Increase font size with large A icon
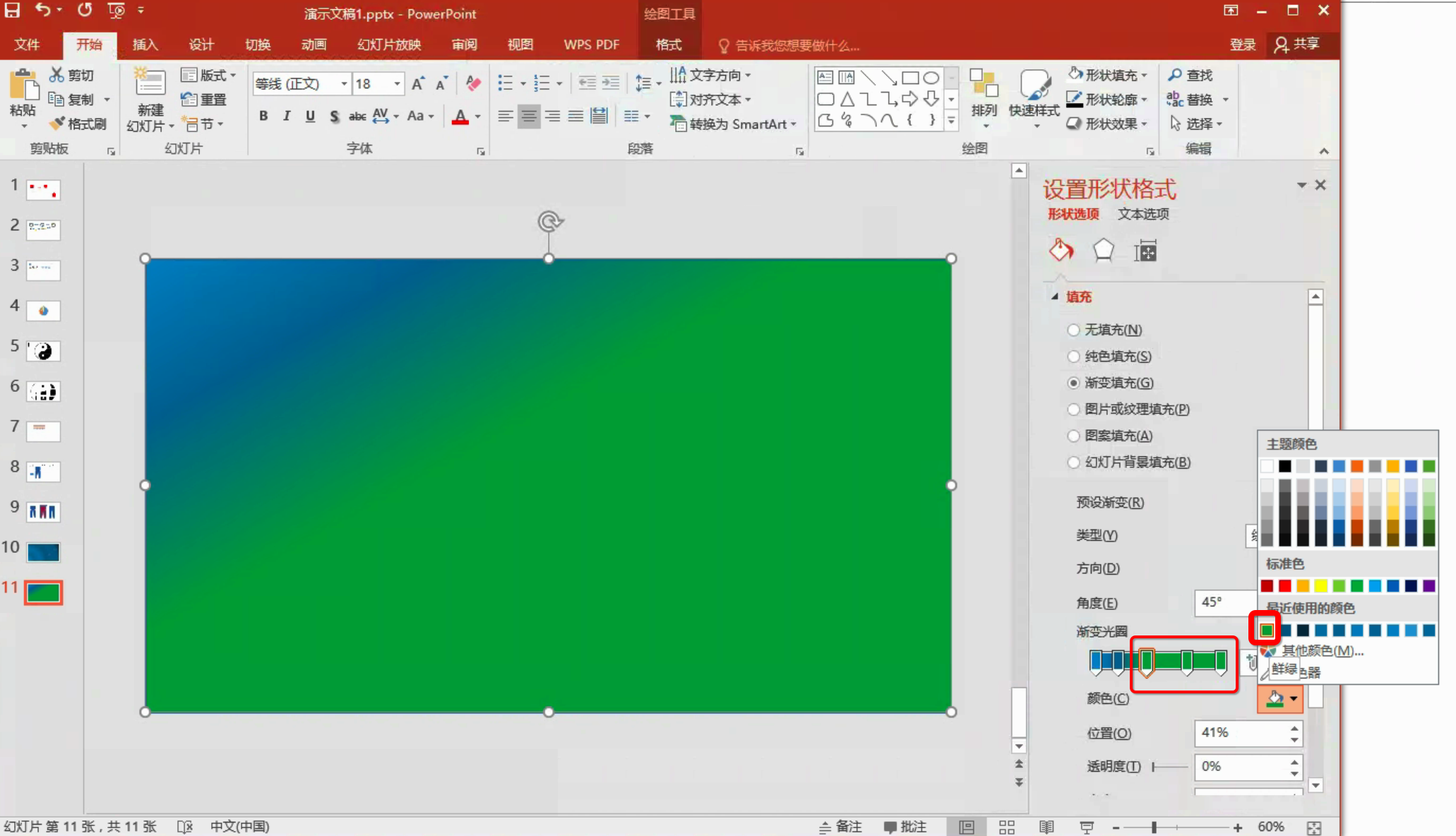Screen dimensions: 1456x836 (x=417, y=83)
